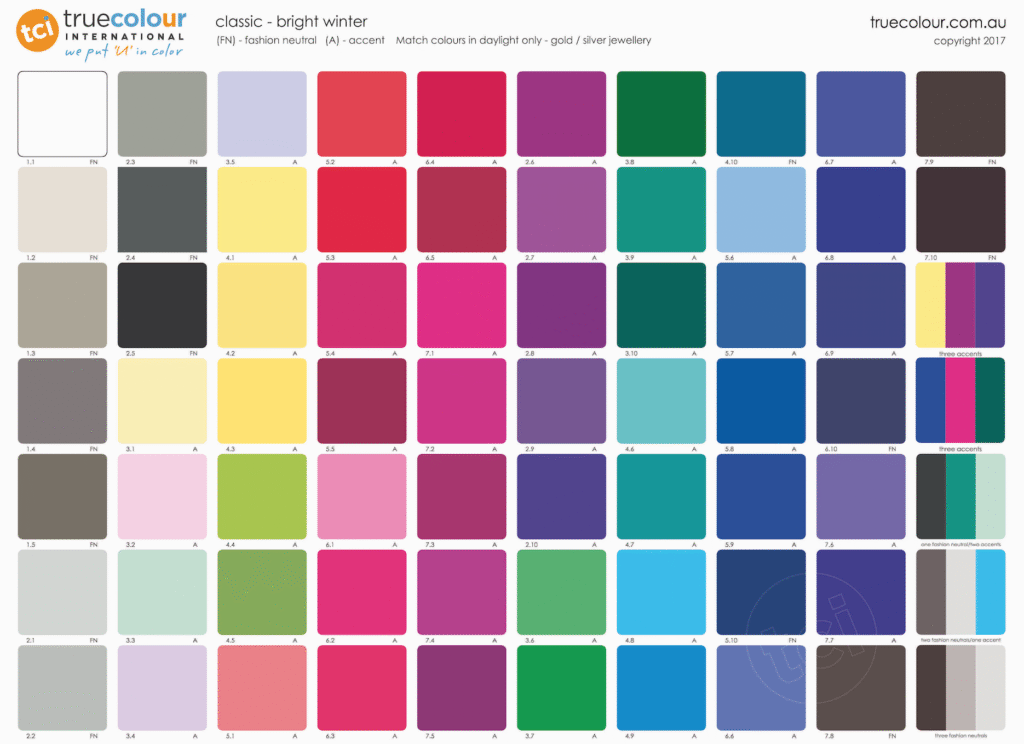Select the two fashion neutrals/one accent combo
The image size is (1024, 744).
[x=961, y=592]
